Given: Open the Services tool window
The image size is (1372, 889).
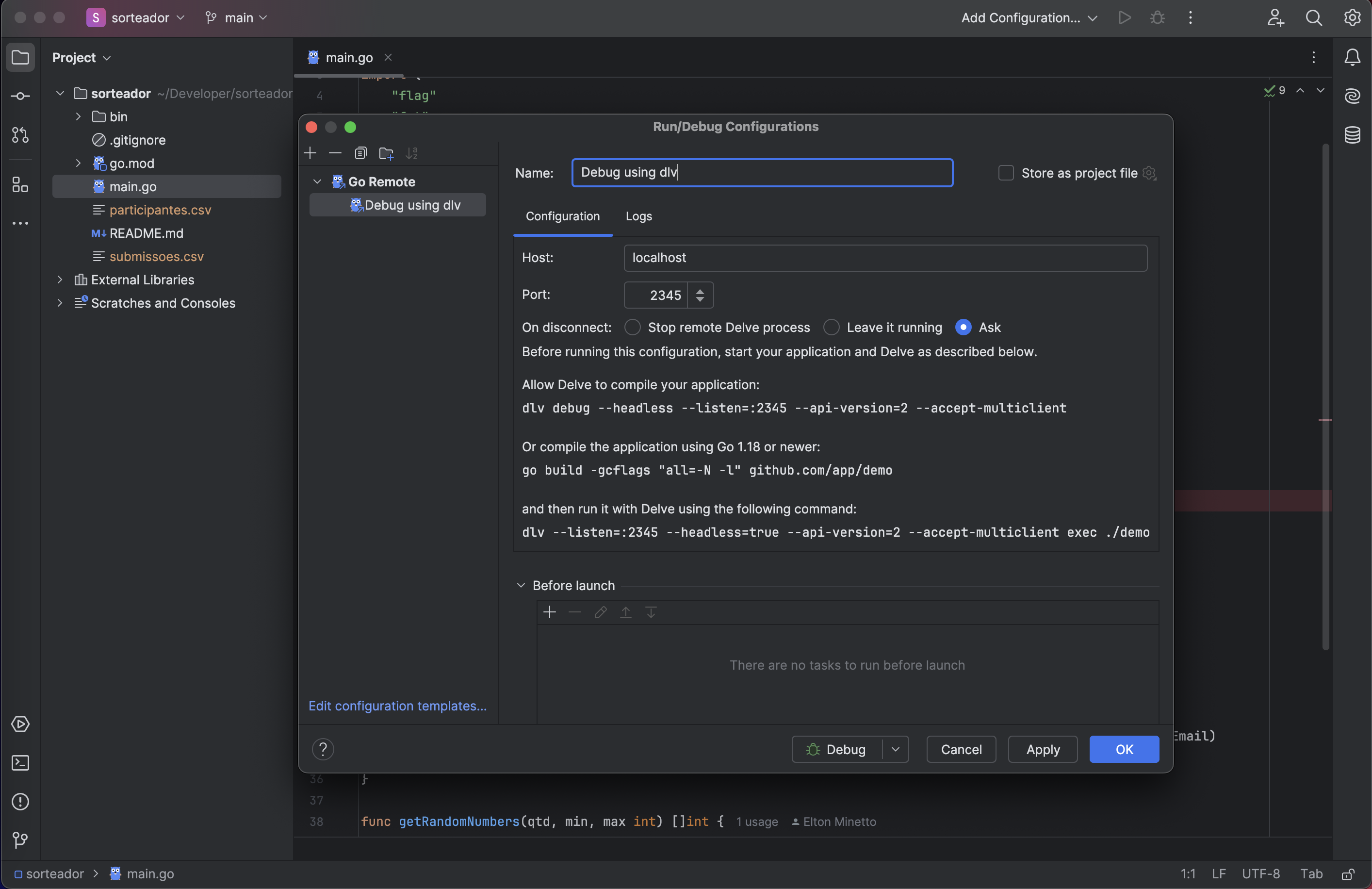Looking at the screenshot, I should coord(20,724).
